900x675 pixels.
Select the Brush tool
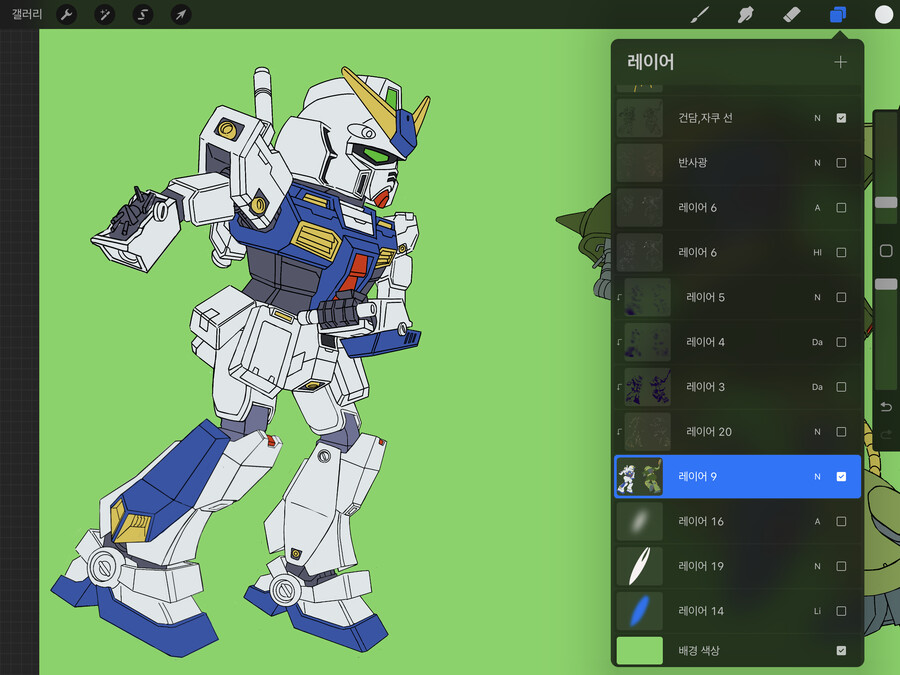(699, 15)
